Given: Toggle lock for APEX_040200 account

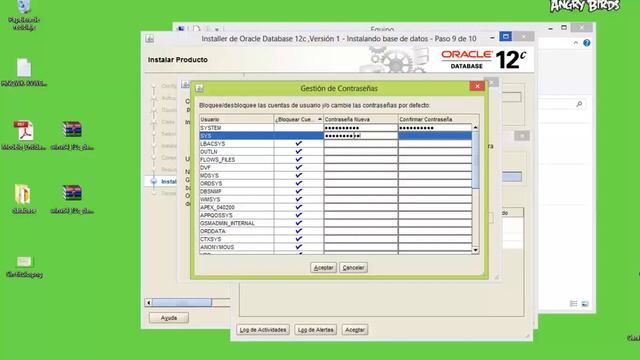Looking at the screenshot, I should (299, 207).
